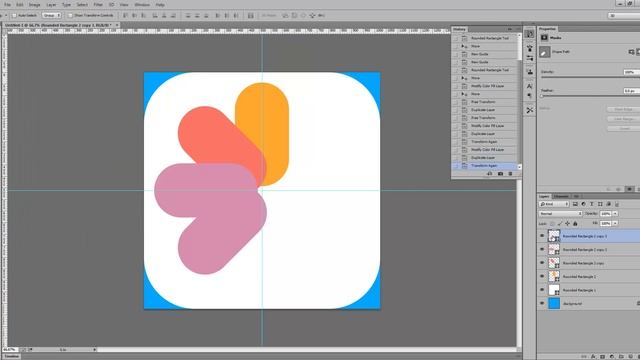
Task: Filter layers by pixel layers icon
Action: coord(575,204)
